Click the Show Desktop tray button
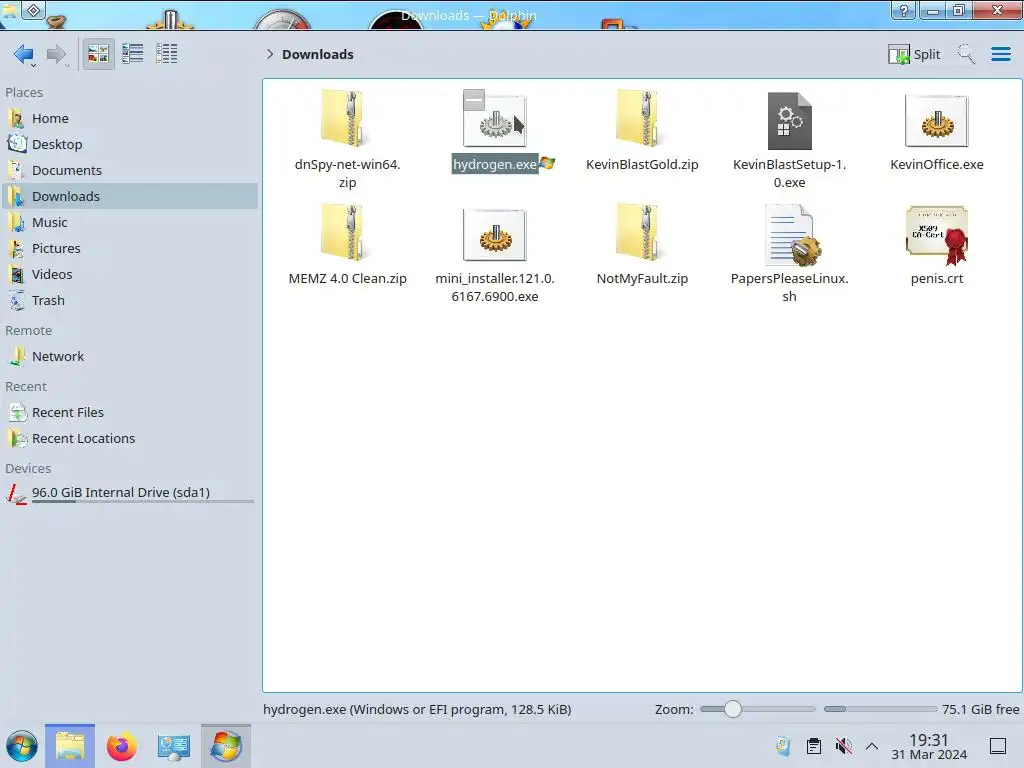Screen dimensions: 1024x768 998,746
